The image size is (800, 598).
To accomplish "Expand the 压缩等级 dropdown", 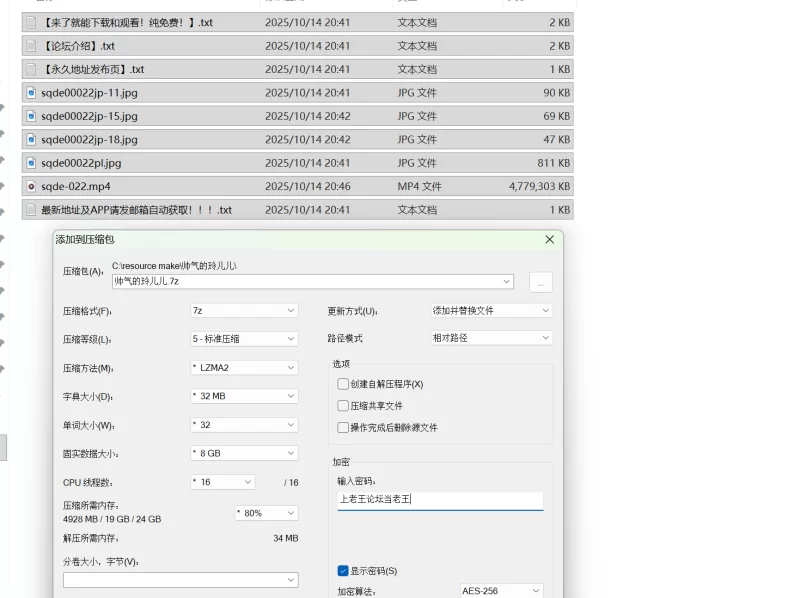I will coord(244,339).
